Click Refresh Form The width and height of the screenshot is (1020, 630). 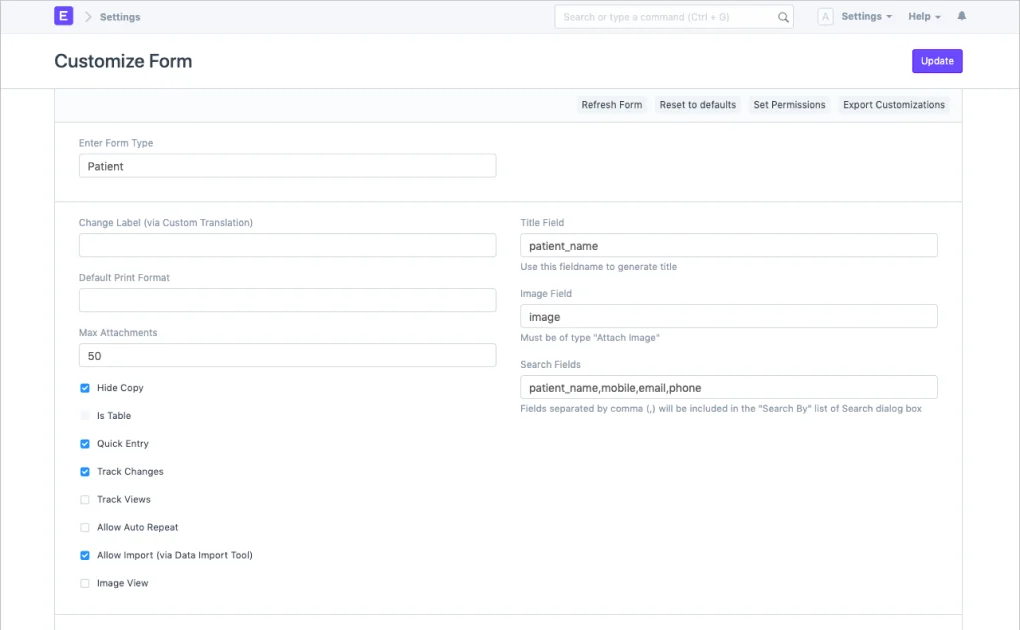tap(611, 104)
